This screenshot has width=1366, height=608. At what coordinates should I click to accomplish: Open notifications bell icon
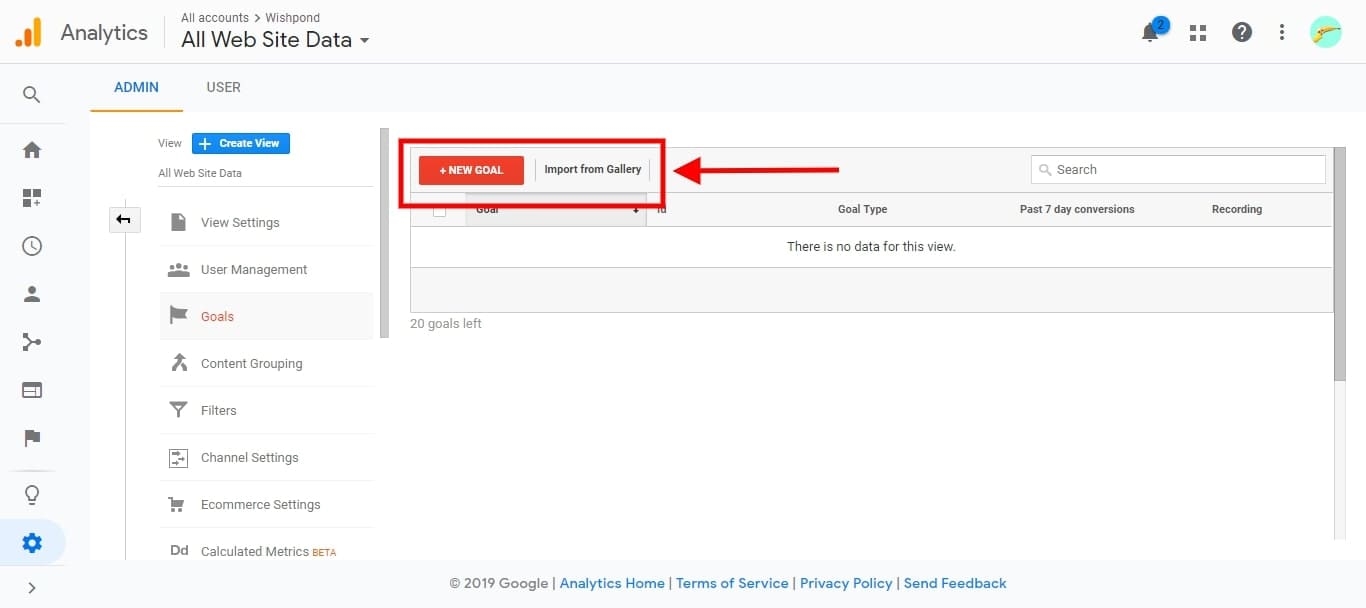click(1150, 33)
